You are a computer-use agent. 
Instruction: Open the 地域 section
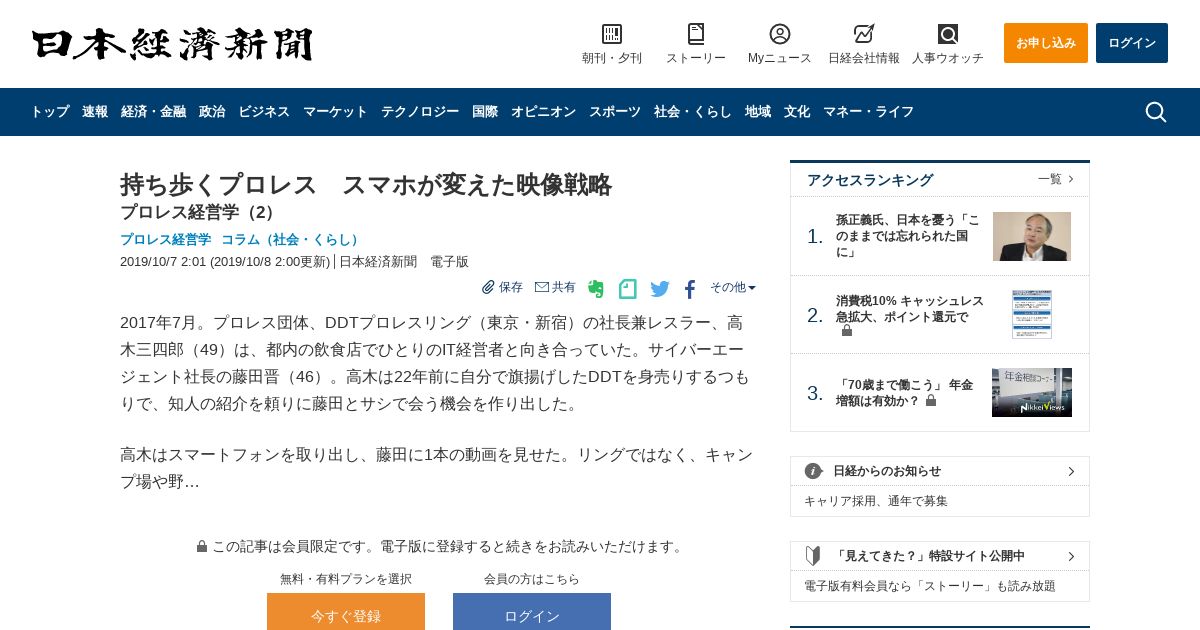(x=758, y=112)
